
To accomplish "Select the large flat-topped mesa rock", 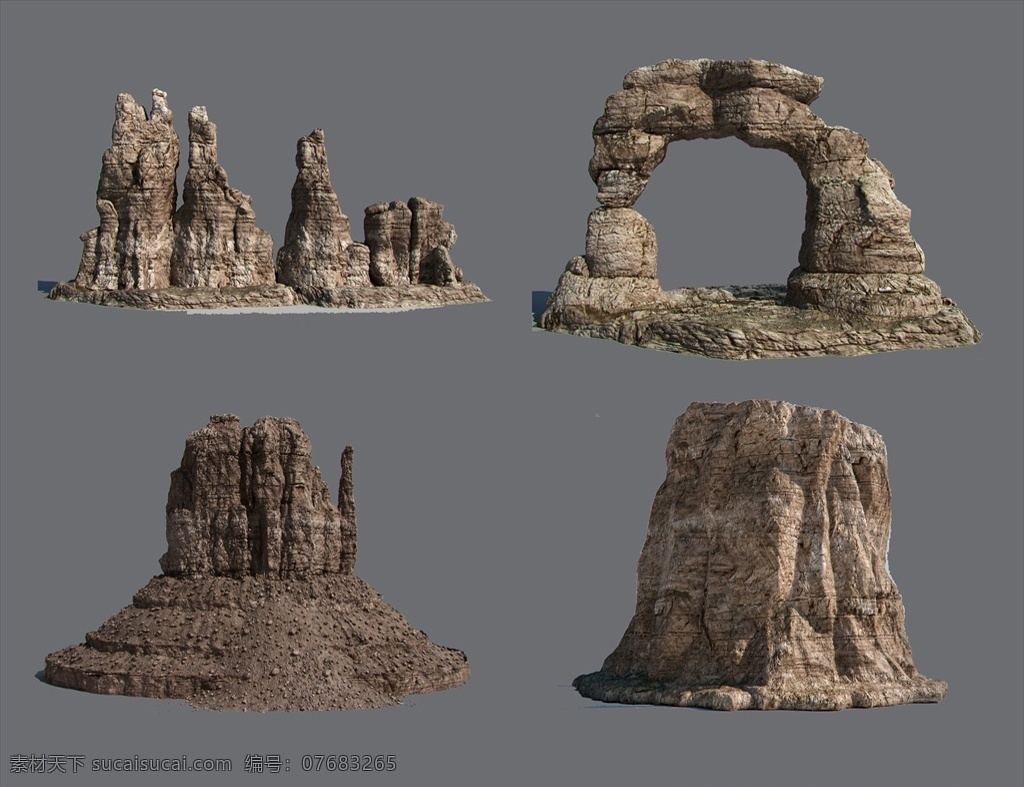I will 760,556.
